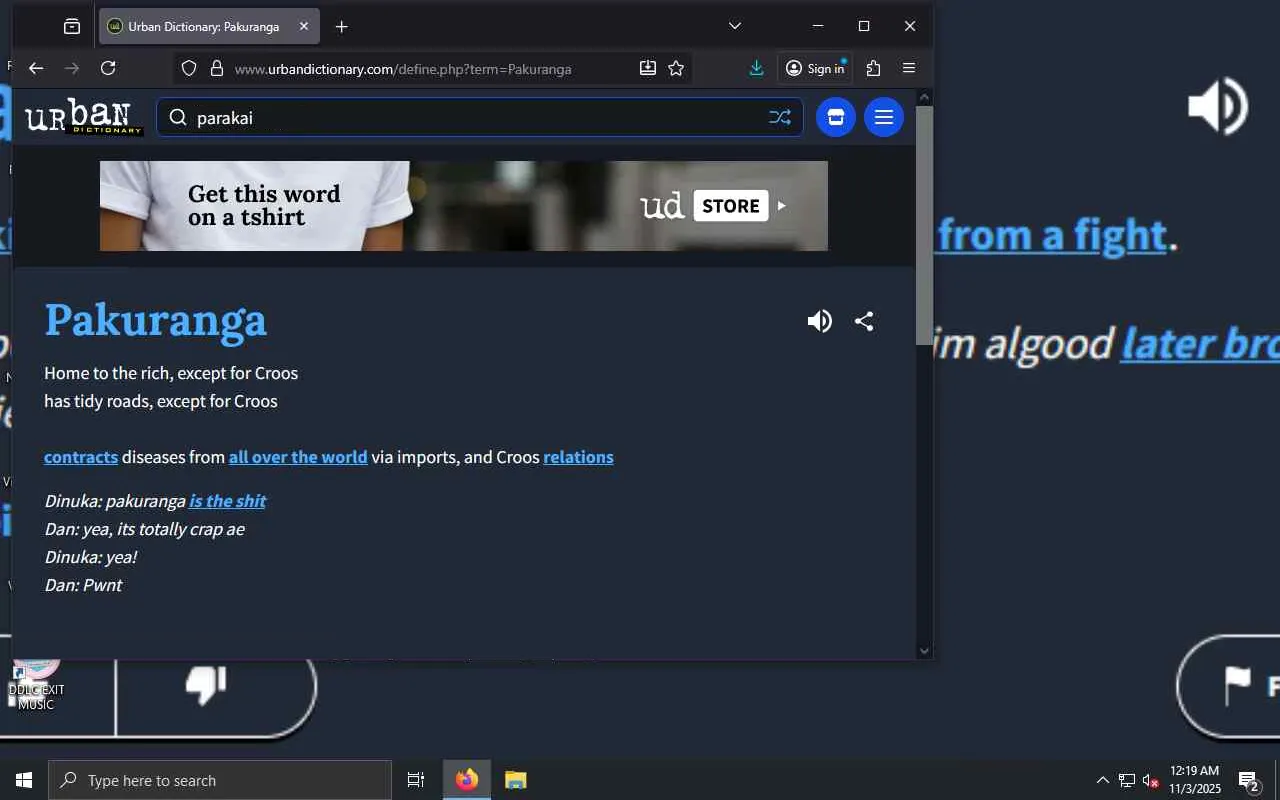Open the Firefox downloads panel
This screenshot has width=1280, height=800.
757,68
